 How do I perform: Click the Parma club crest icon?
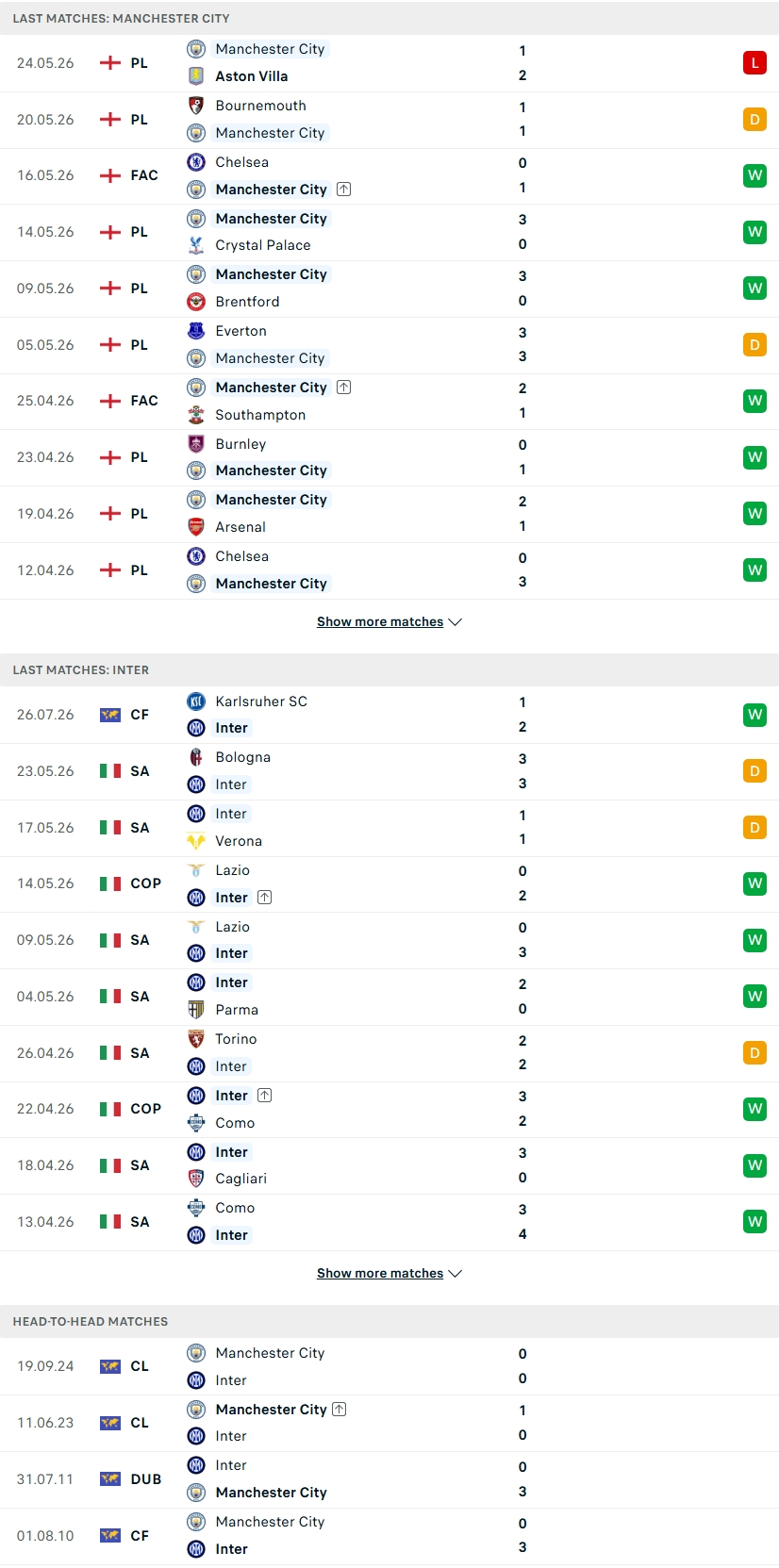(x=196, y=1010)
